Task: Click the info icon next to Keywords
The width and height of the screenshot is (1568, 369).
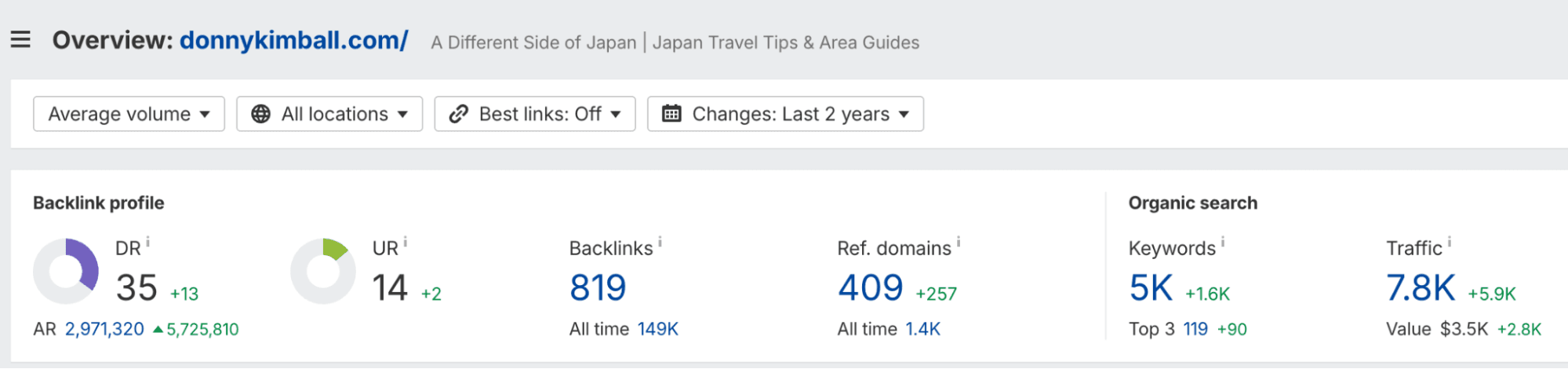Action: click(x=1223, y=243)
